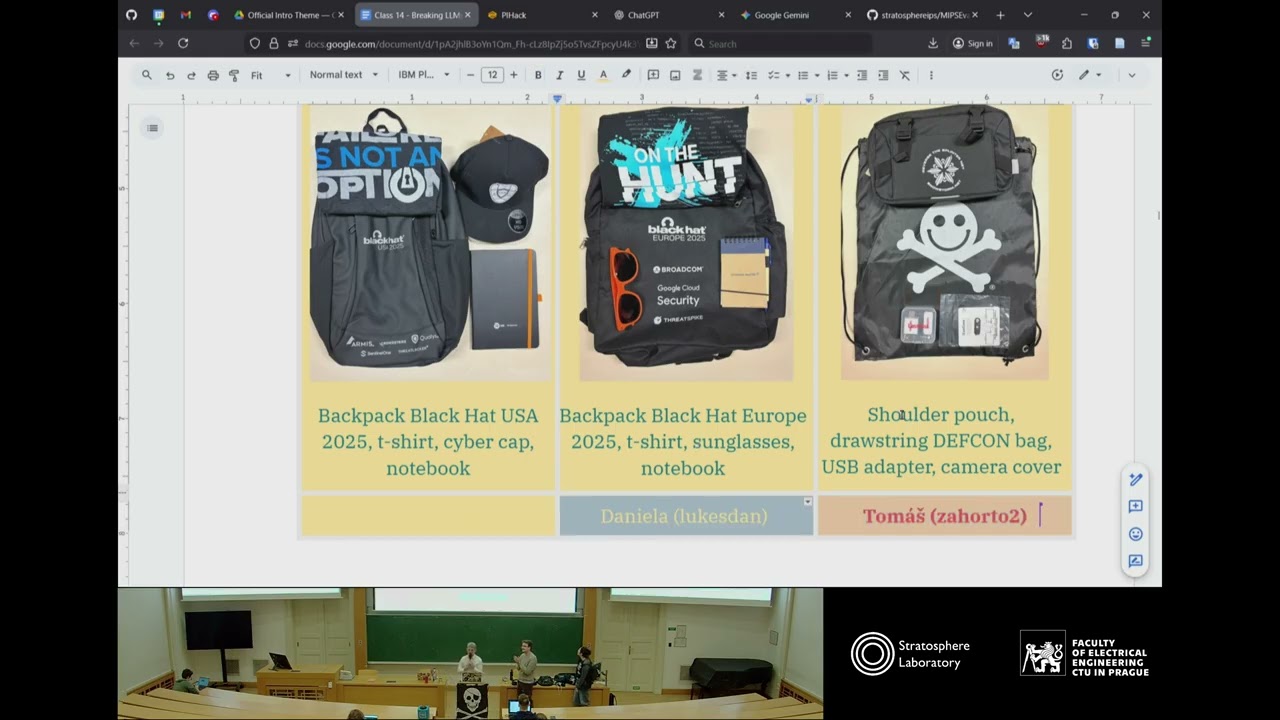Open the highlight color picker
This screenshot has height=720, width=1280.
click(x=626, y=75)
